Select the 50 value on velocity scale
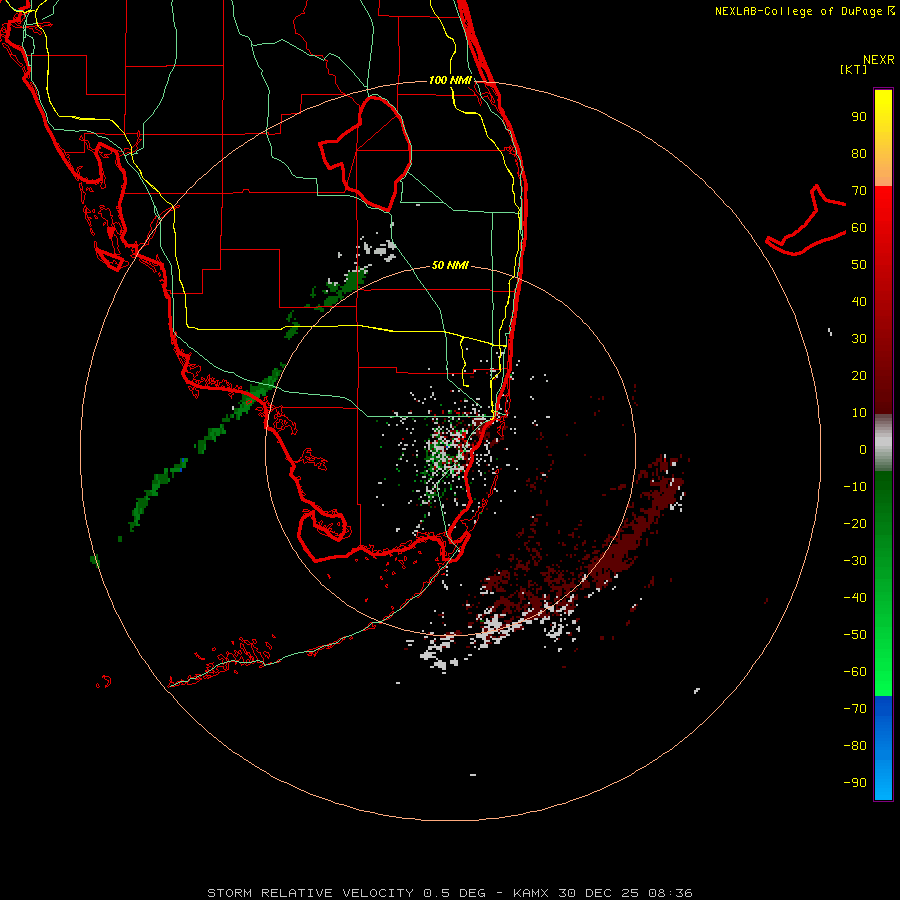 point(859,265)
